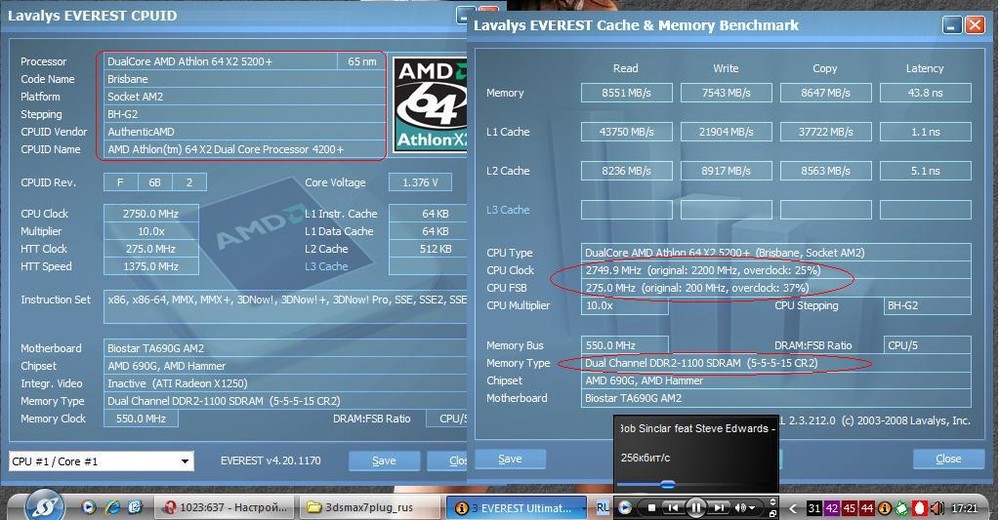1000x520 pixels.
Task: Select the DRAM:FSB Ratio value CPU/5 in benchmark
Action: coord(928,345)
